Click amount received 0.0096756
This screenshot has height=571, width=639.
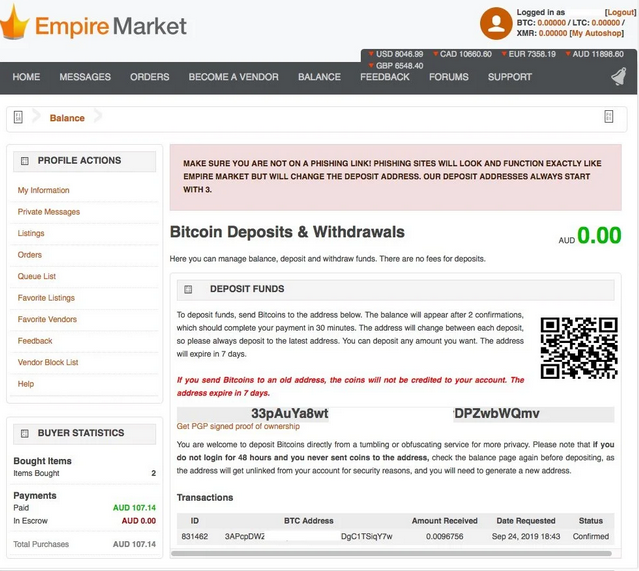[445, 536]
